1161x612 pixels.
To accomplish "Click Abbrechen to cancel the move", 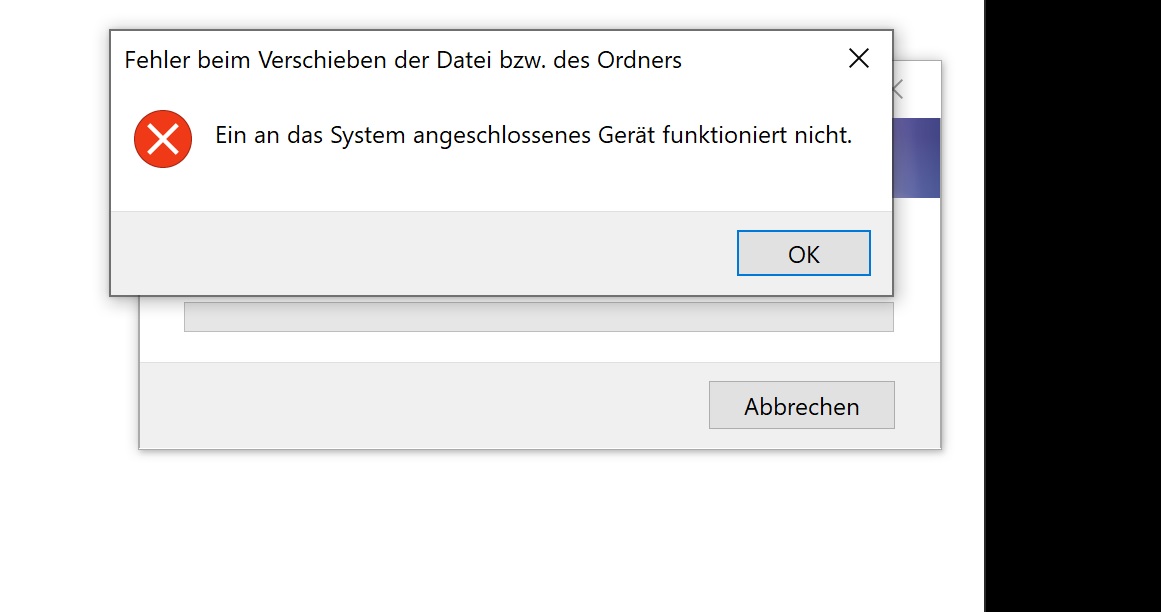I will click(x=802, y=406).
